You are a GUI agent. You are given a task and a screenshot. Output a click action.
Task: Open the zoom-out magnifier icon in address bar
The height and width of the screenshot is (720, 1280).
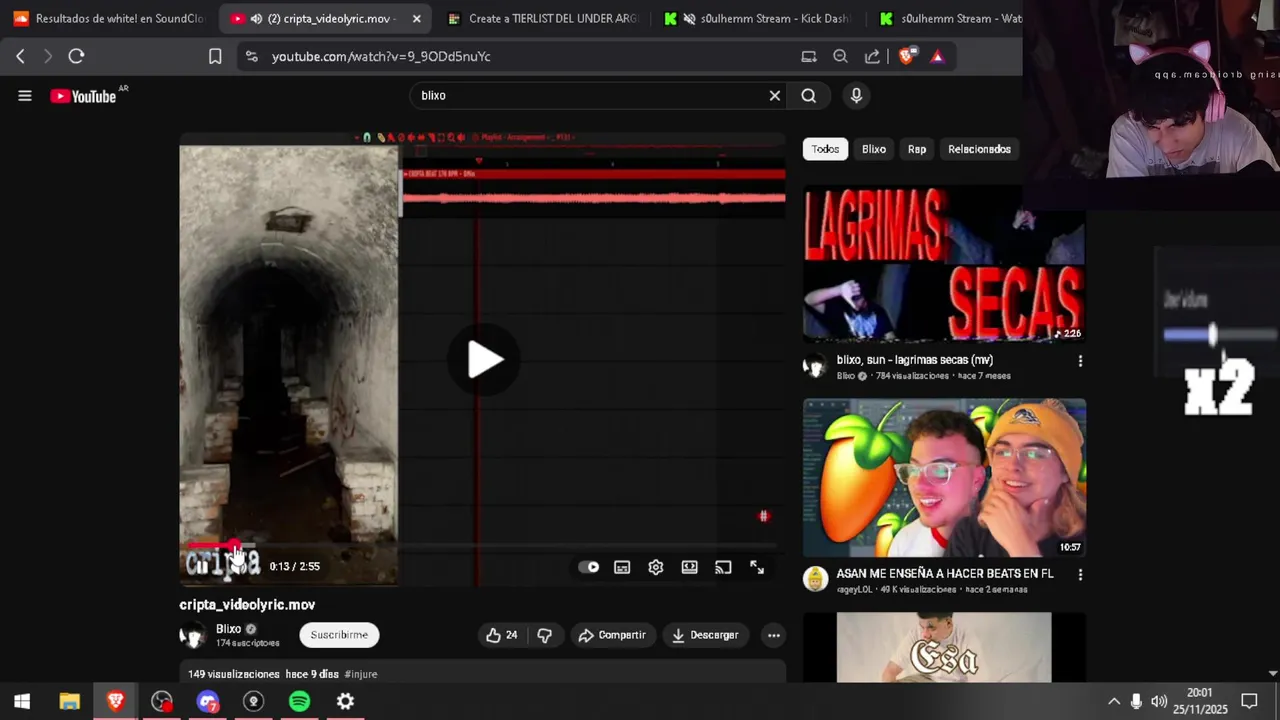coord(841,57)
